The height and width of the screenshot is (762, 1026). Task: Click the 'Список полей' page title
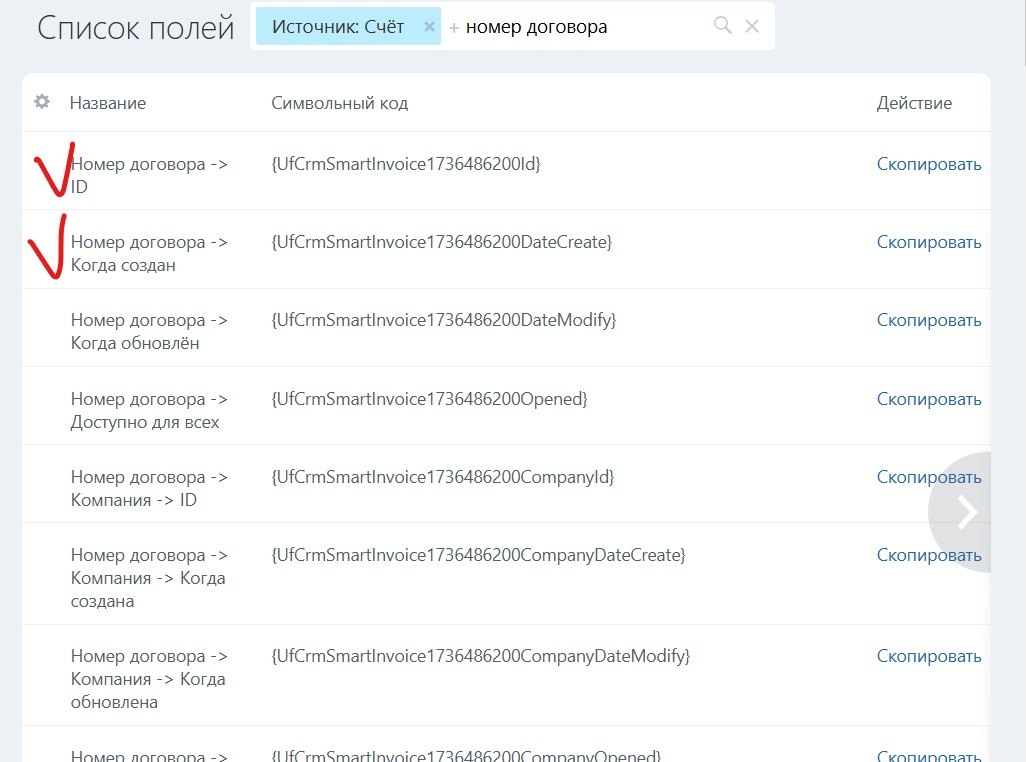[135, 27]
